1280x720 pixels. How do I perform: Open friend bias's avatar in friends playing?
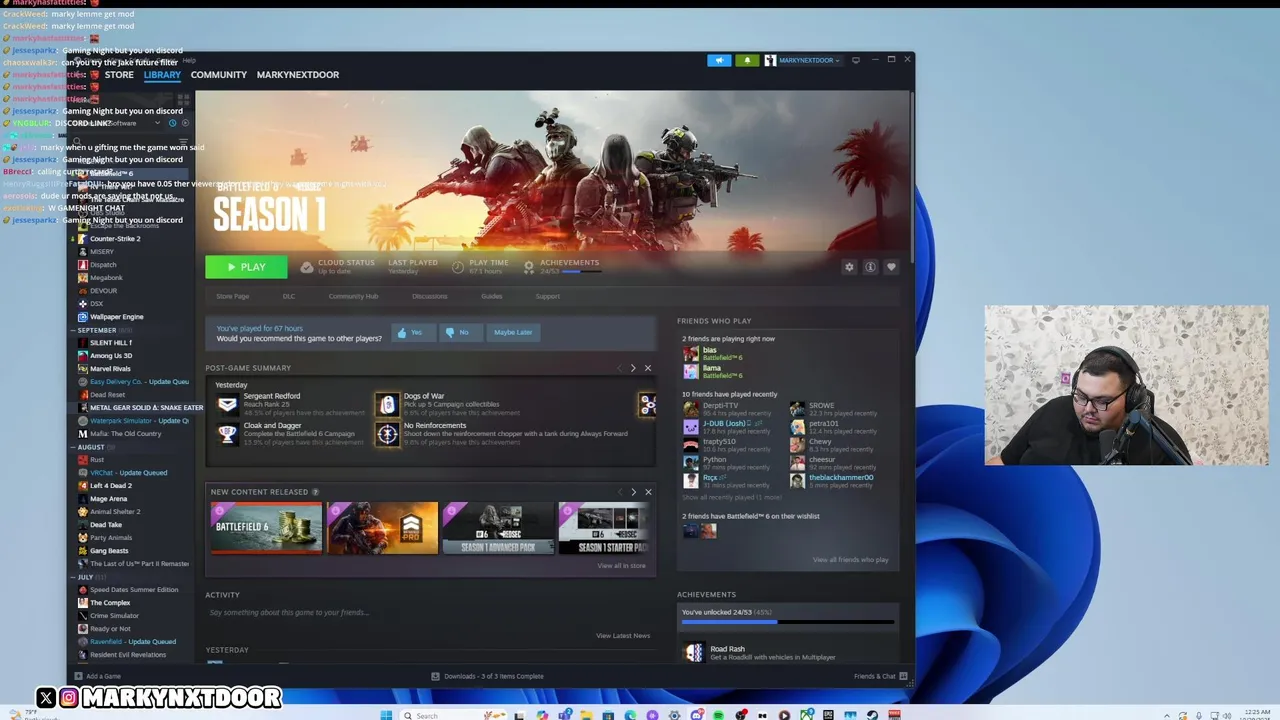tap(690, 353)
